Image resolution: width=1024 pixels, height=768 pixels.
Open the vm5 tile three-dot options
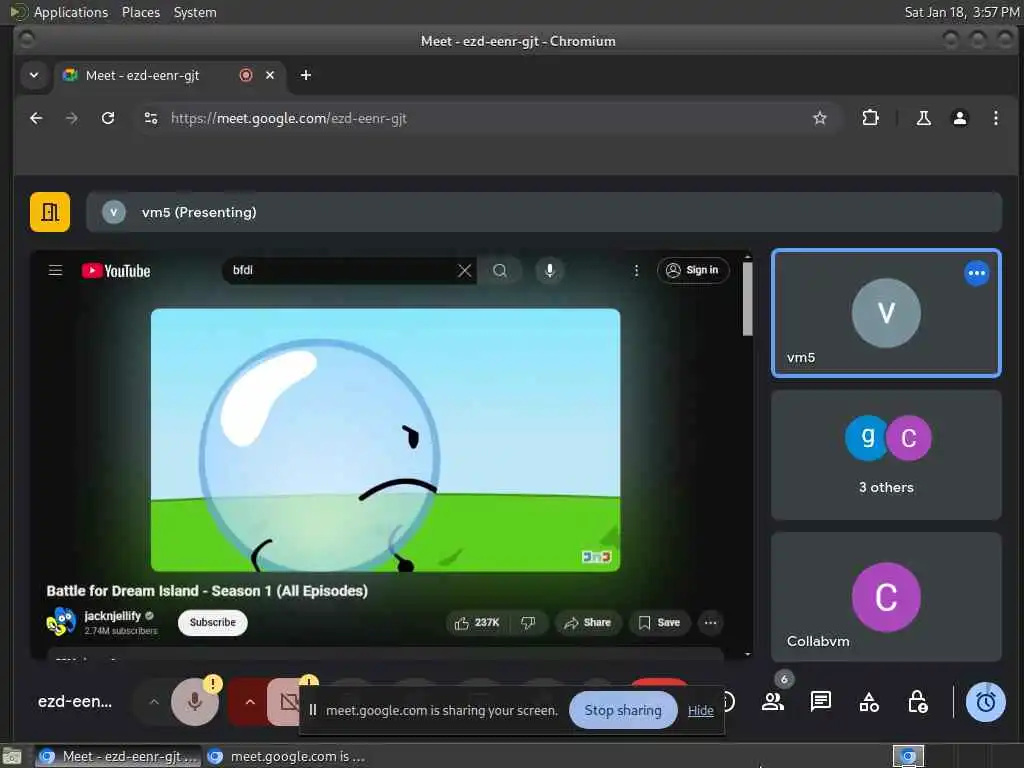pyautogui.click(x=976, y=273)
